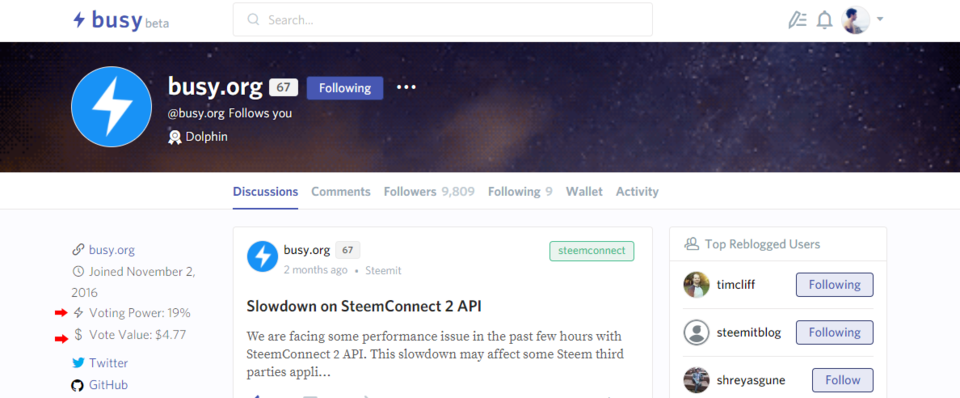Click the clock icon beside Joined date
The height and width of the screenshot is (398, 960).
78,271
